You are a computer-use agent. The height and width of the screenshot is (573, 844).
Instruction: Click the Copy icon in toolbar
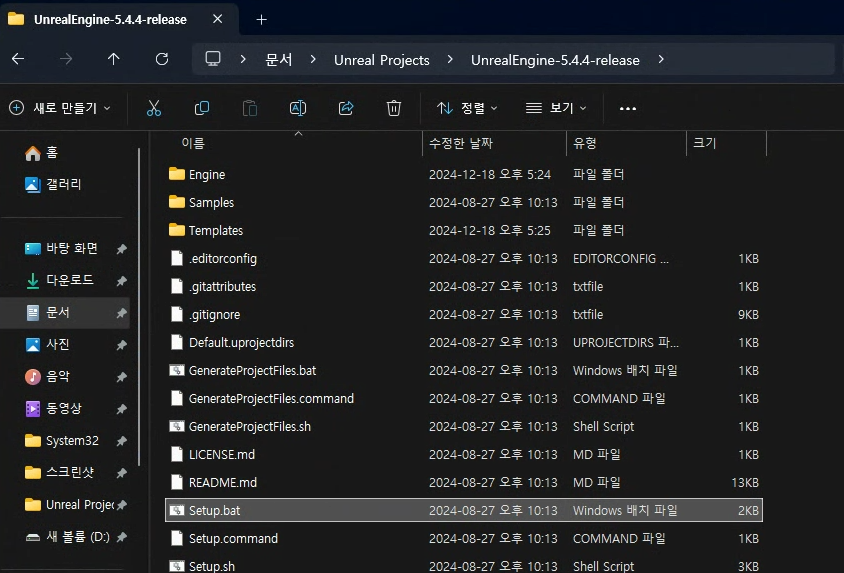[202, 108]
